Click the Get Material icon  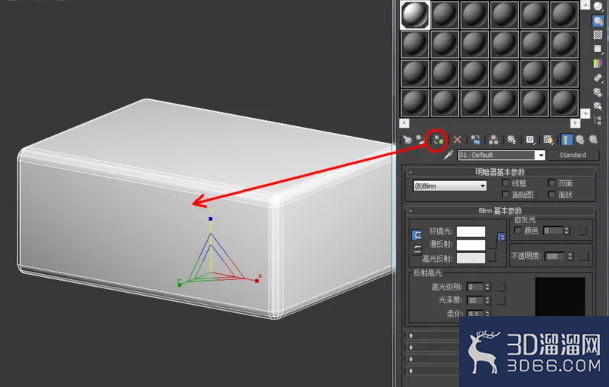coord(407,139)
